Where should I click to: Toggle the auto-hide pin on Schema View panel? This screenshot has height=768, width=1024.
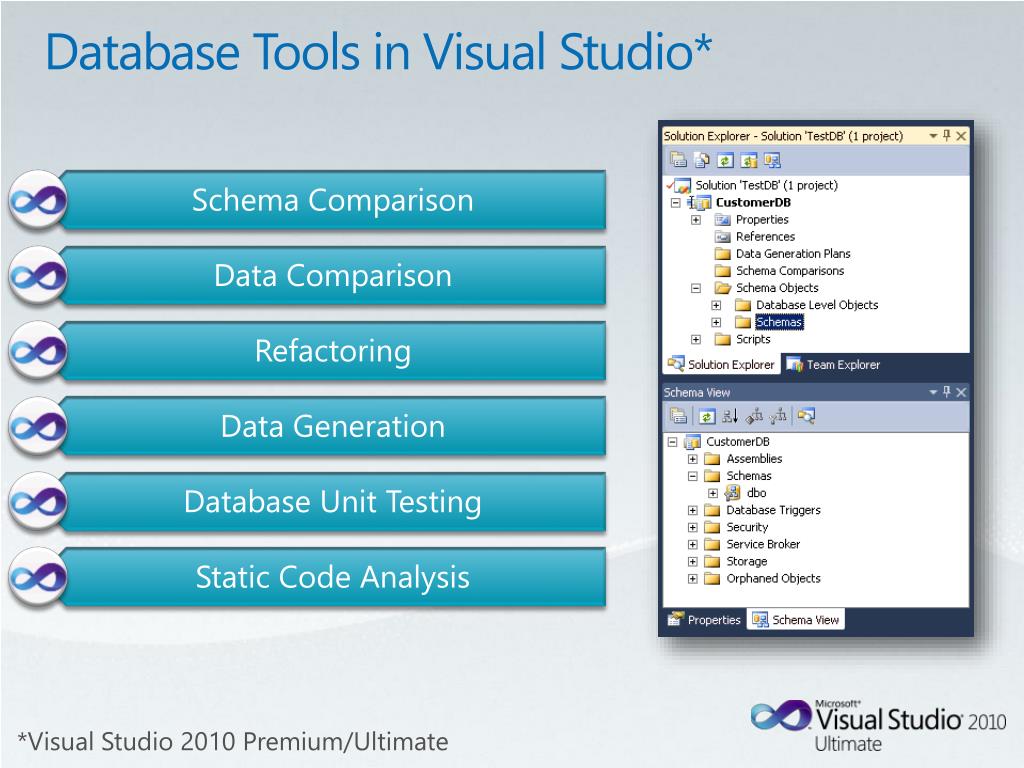point(947,392)
